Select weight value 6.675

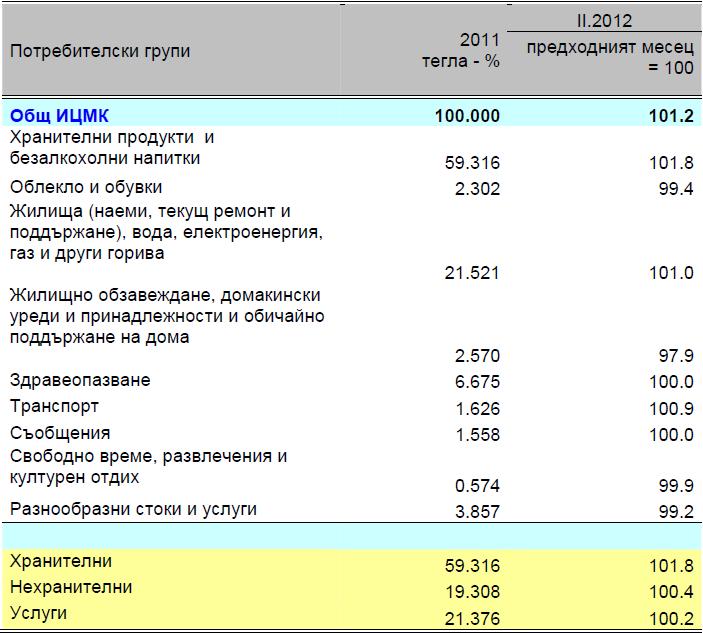(x=477, y=382)
